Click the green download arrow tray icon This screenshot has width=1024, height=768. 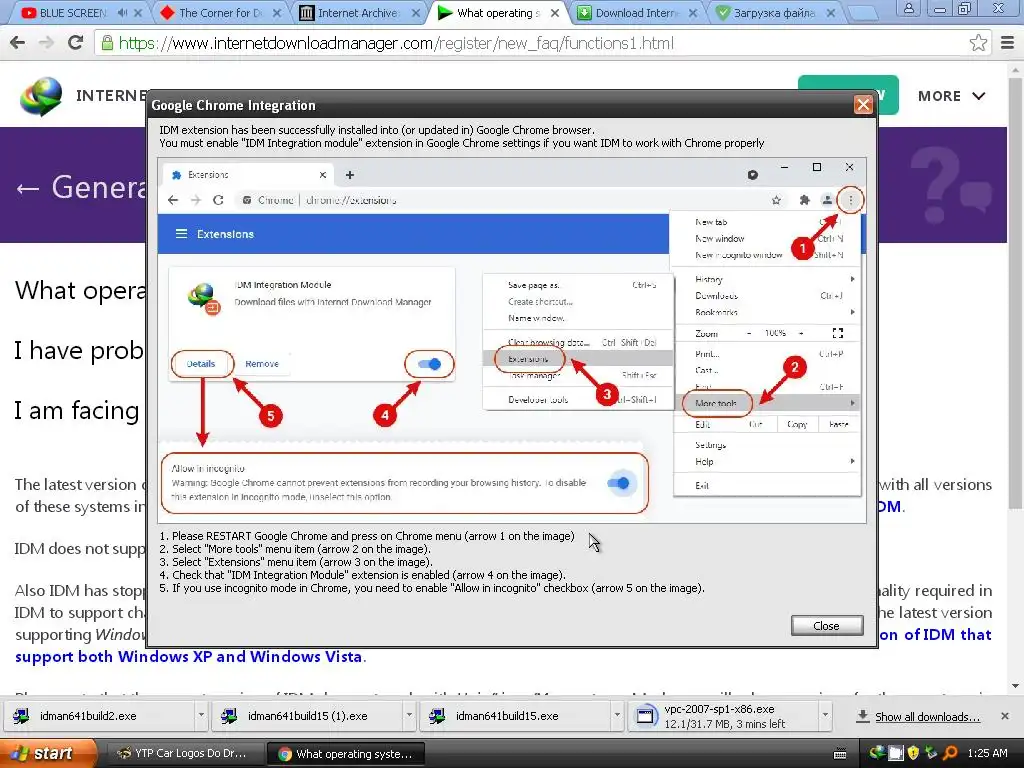pos(931,753)
